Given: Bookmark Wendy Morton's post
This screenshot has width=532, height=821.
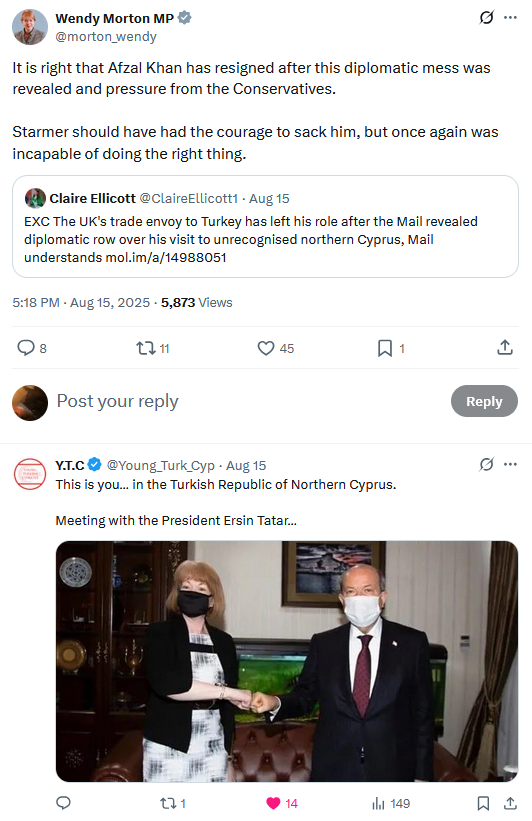Looking at the screenshot, I should coord(391,348).
